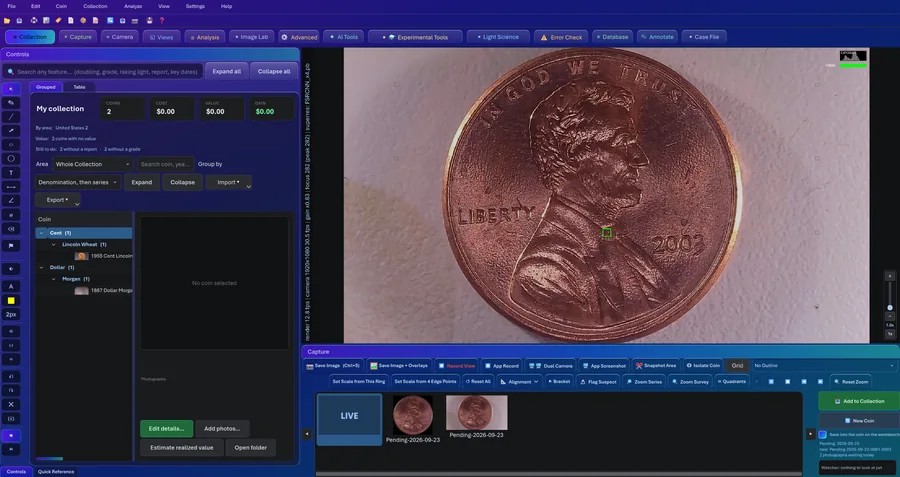Collapse the Dollar tree group
The width and height of the screenshot is (900, 477).
point(41,267)
